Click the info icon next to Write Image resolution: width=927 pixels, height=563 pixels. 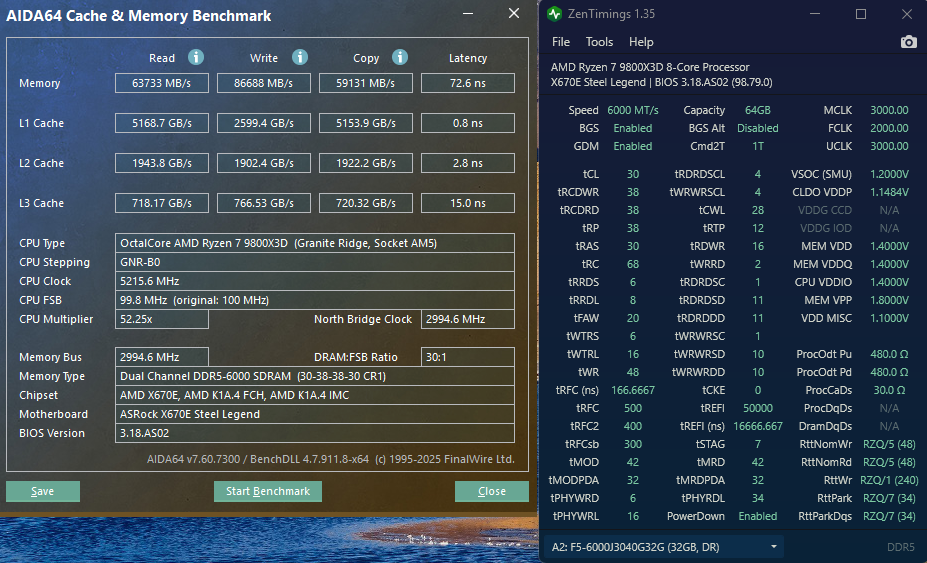pos(300,57)
